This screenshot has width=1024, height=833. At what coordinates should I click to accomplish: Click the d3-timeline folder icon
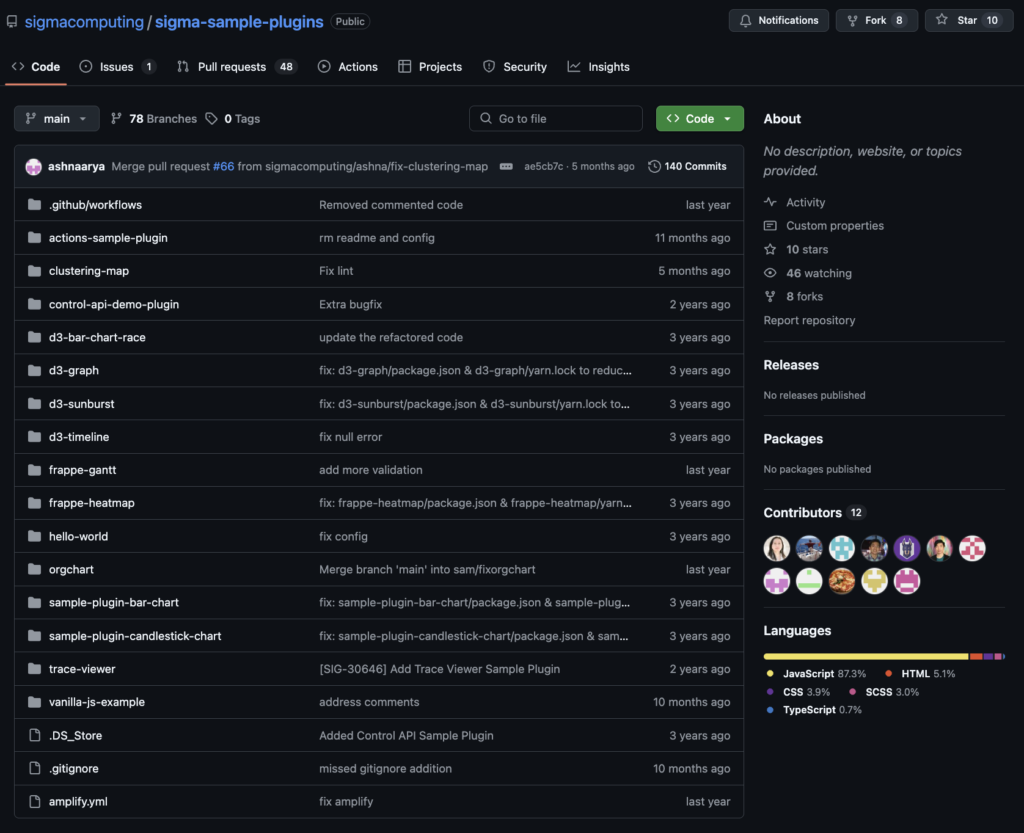click(35, 437)
